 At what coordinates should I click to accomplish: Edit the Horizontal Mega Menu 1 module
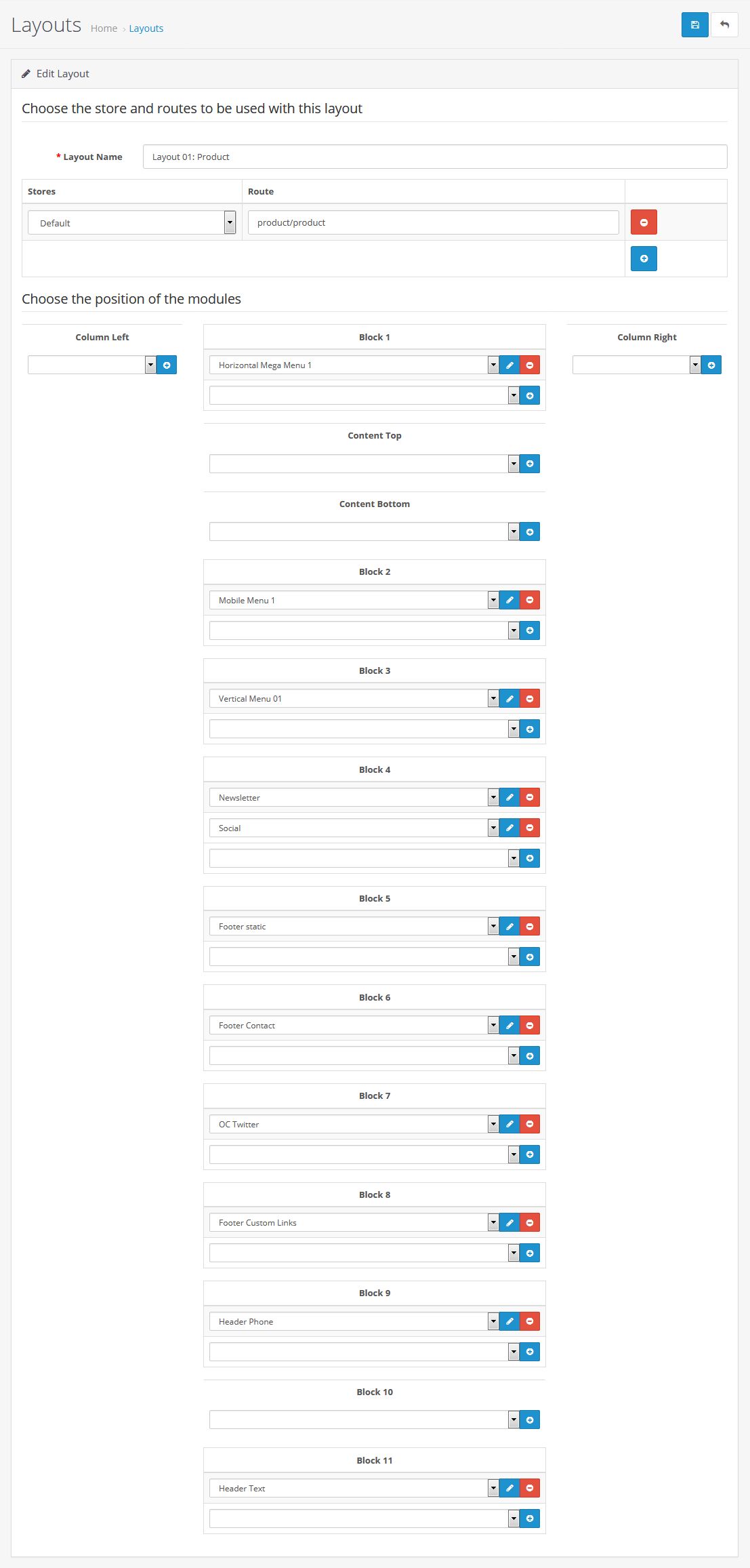click(x=509, y=365)
